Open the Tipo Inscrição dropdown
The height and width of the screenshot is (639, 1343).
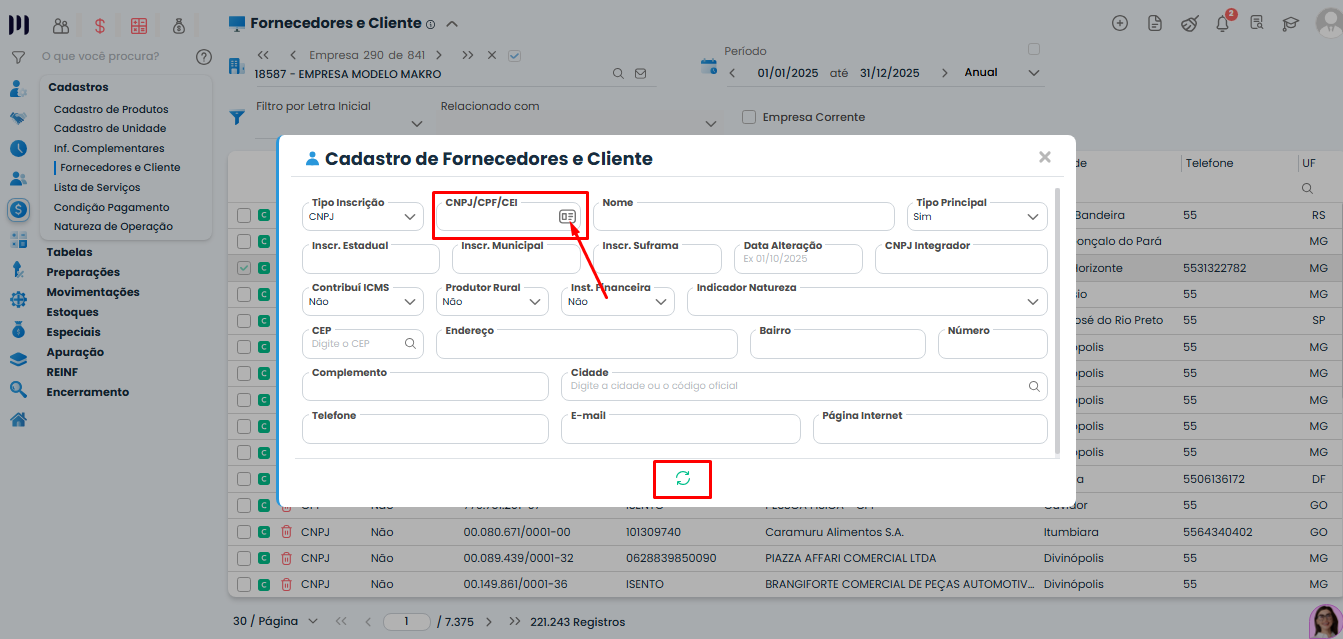coord(362,216)
